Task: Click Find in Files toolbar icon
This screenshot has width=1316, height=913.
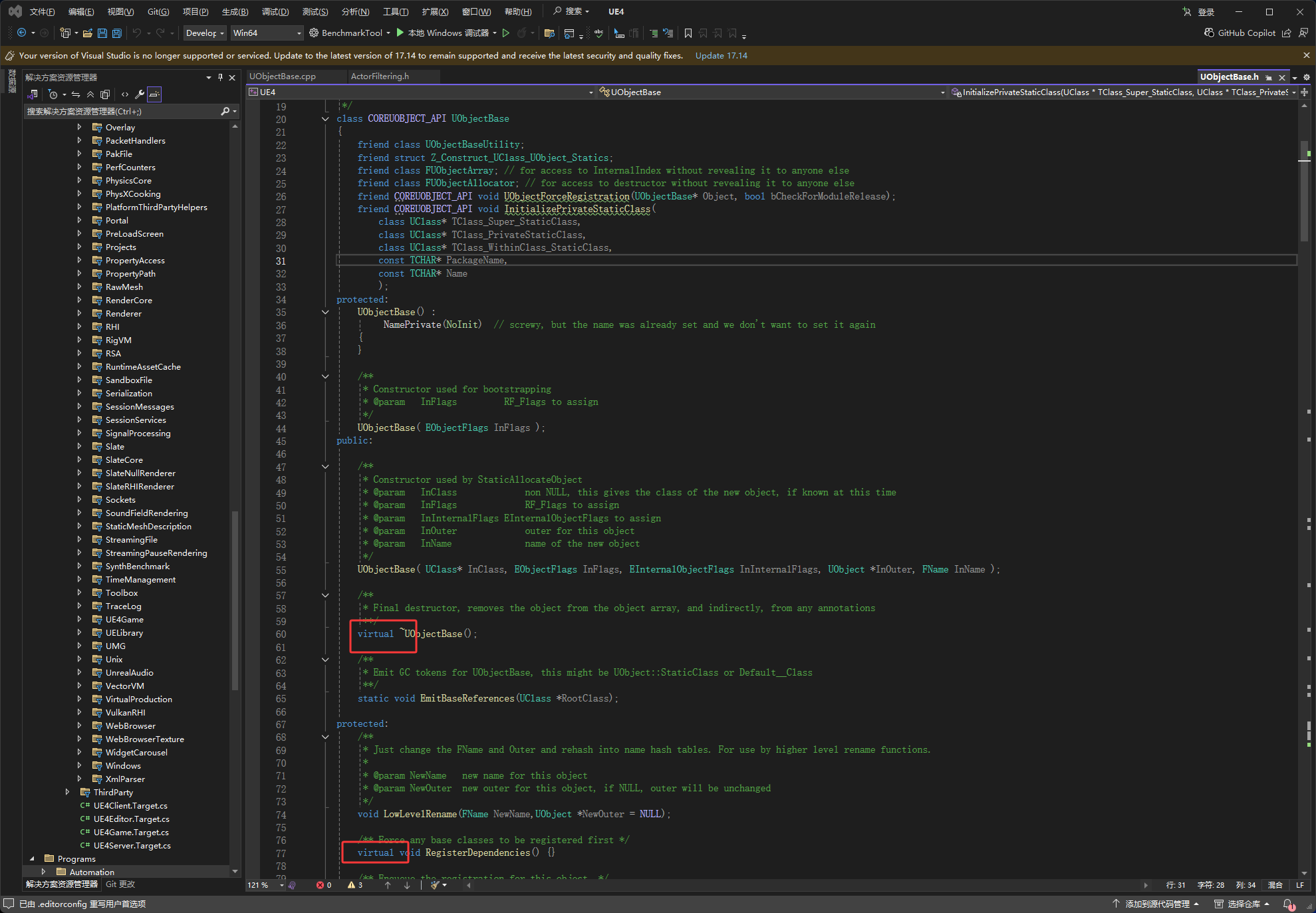Action: [x=549, y=33]
